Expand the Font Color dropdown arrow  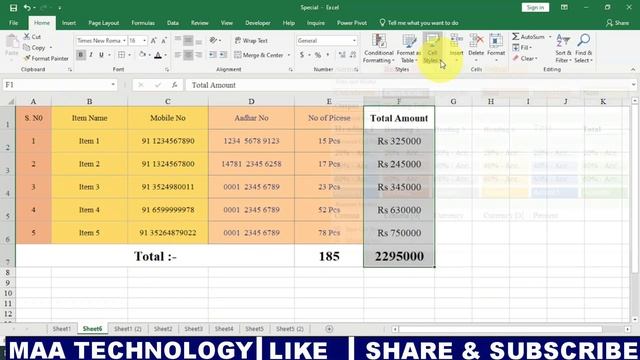[165, 55]
